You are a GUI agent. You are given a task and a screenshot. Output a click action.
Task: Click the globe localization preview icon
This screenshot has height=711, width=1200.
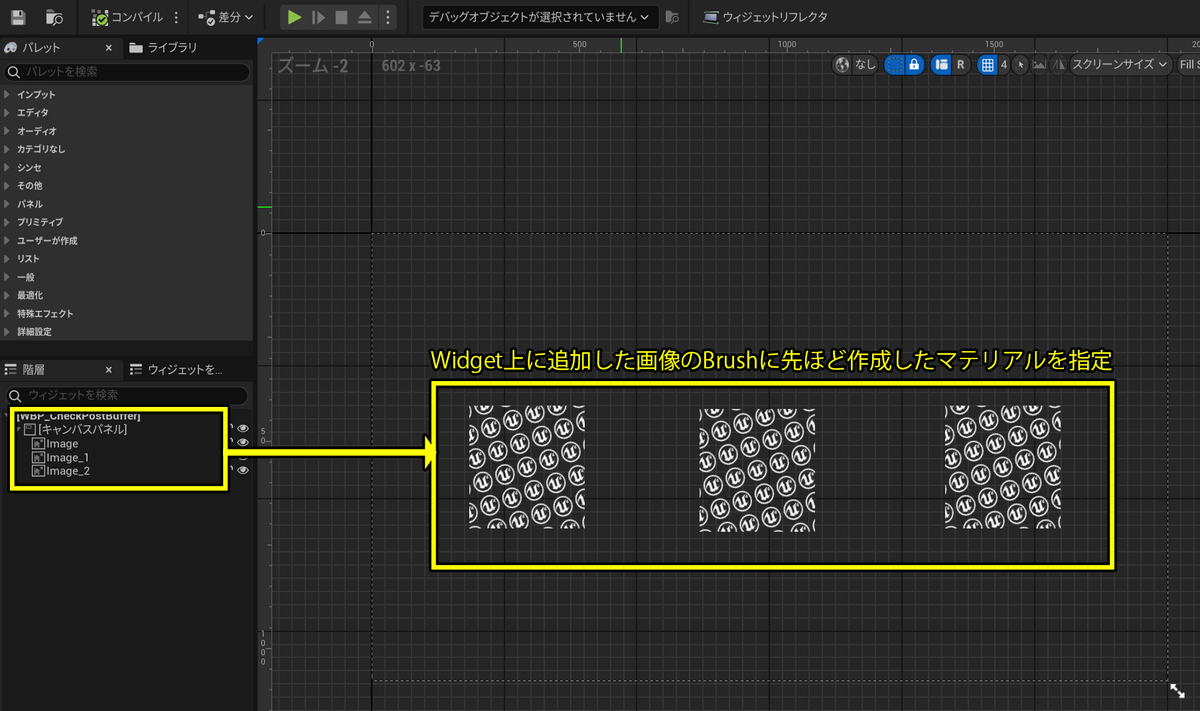842,64
